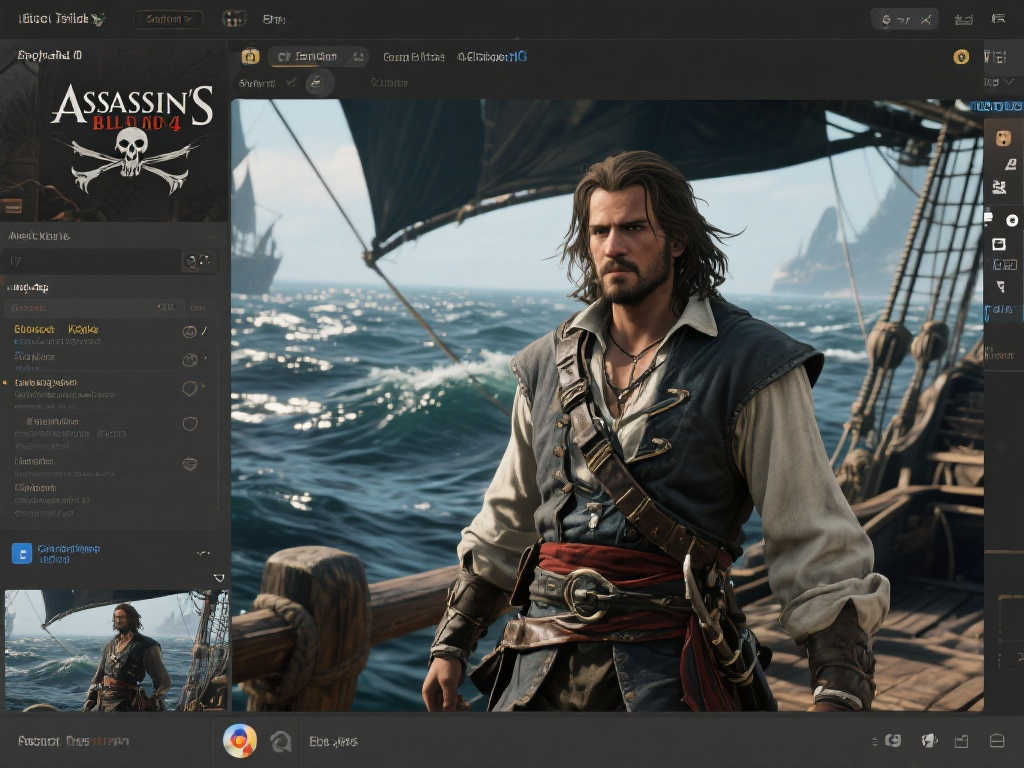
Task: Click the gold badge icon at top right
Action: 961,57
